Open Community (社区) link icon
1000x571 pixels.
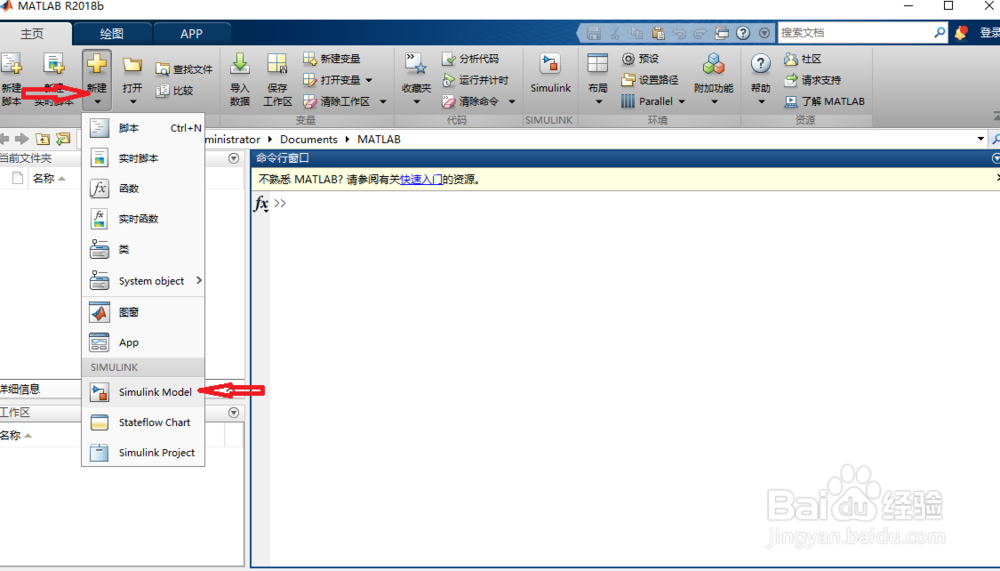[x=791, y=59]
